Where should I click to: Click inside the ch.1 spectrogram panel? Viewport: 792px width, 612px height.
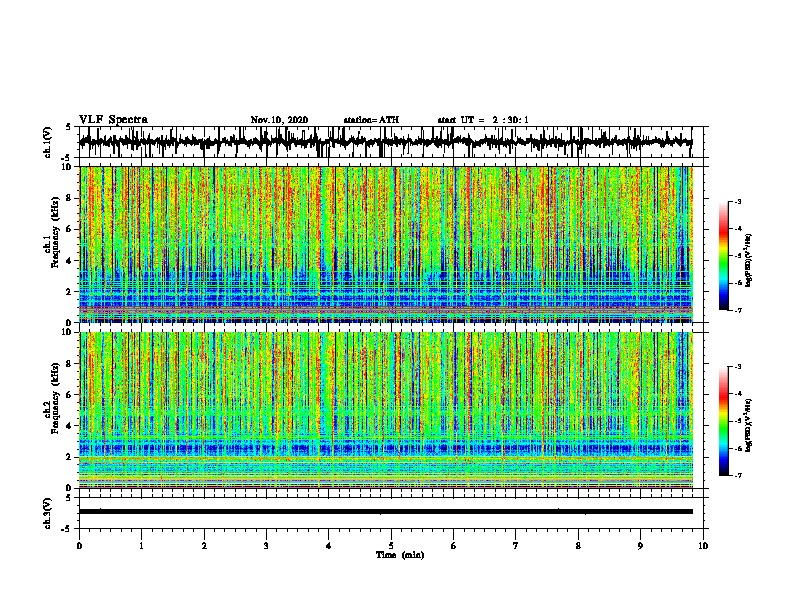pyautogui.click(x=385, y=244)
